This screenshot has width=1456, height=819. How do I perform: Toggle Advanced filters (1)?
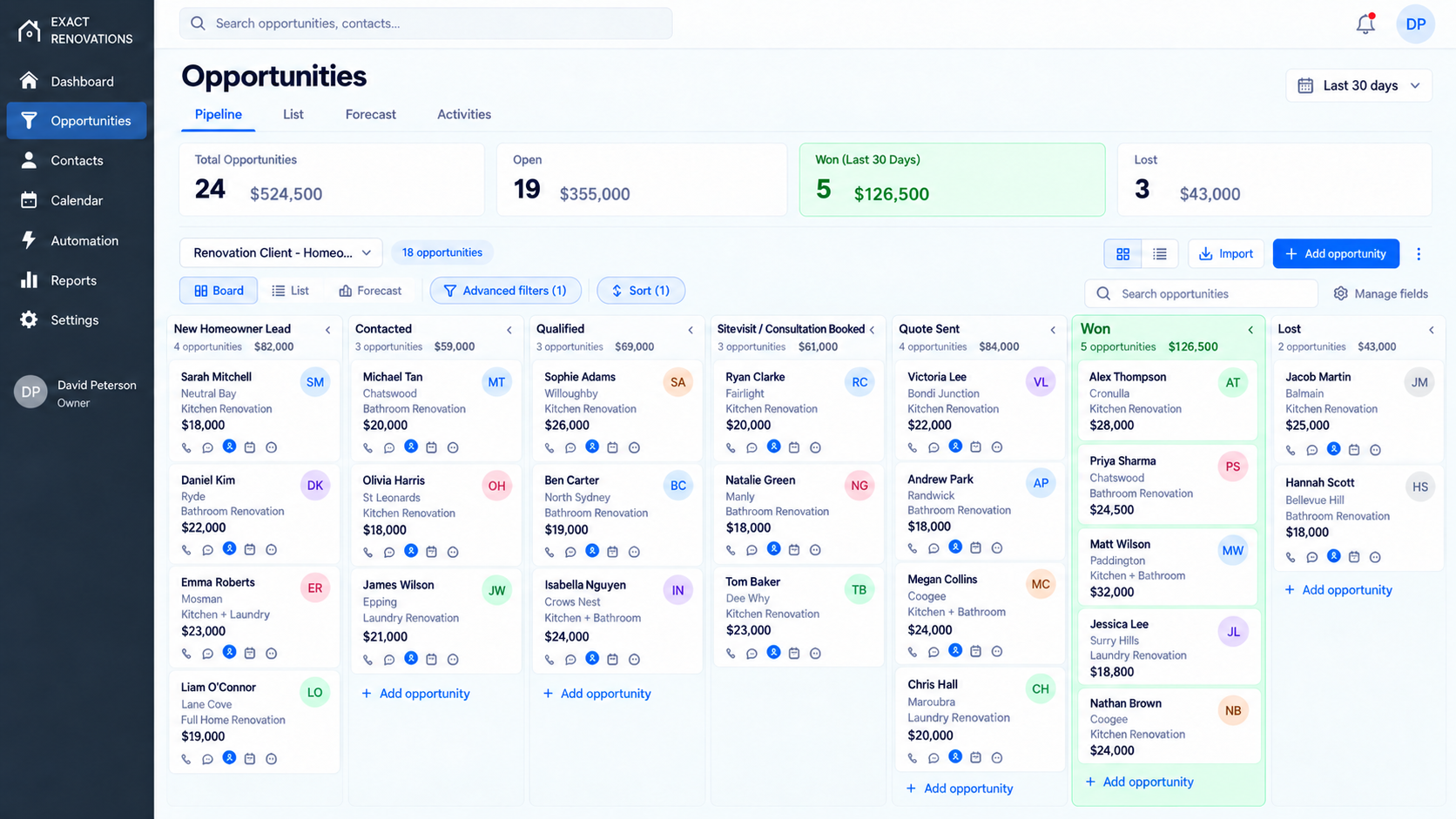coord(505,291)
